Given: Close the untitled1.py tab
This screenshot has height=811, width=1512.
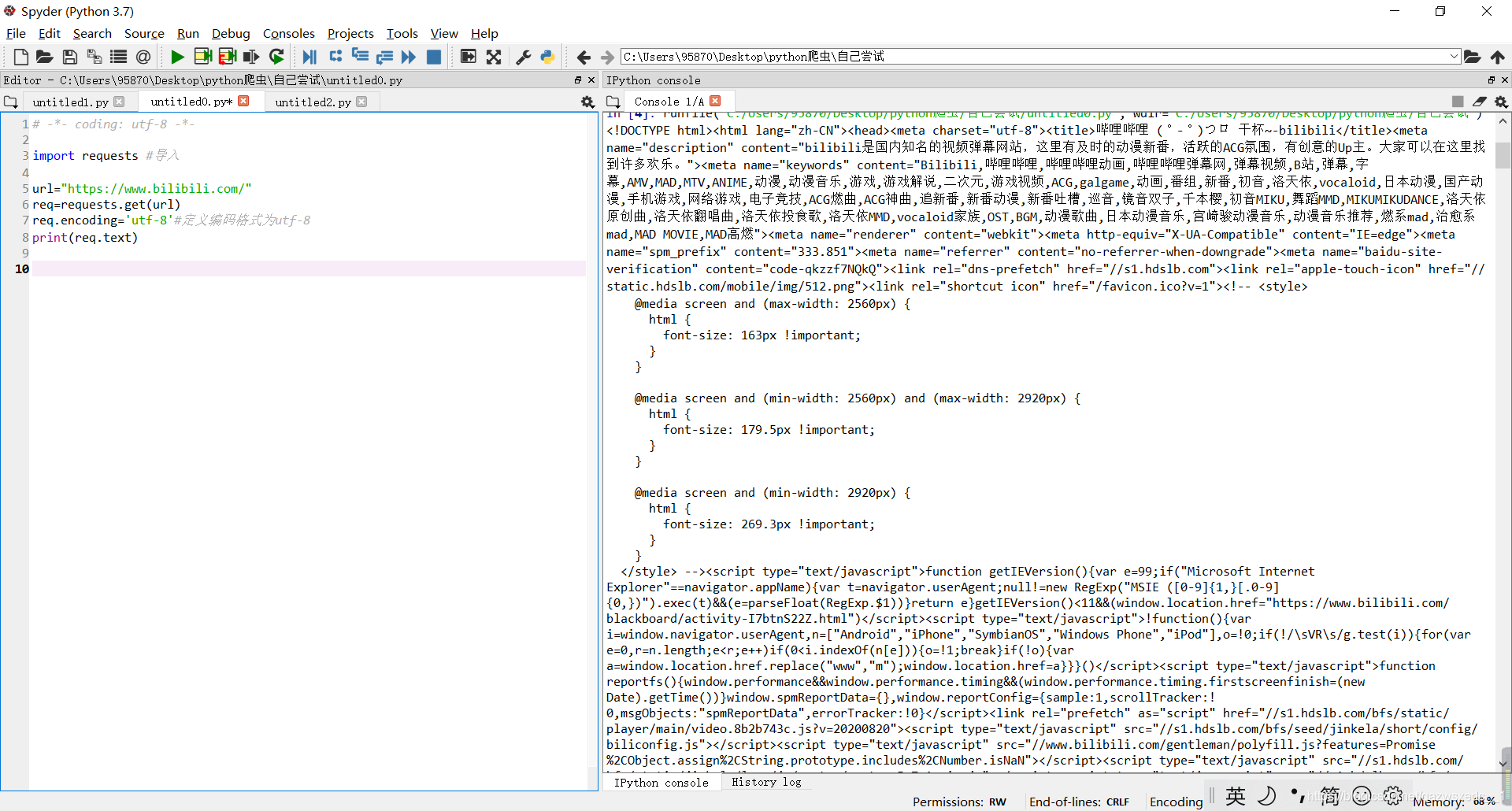Looking at the screenshot, I should tap(119, 102).
